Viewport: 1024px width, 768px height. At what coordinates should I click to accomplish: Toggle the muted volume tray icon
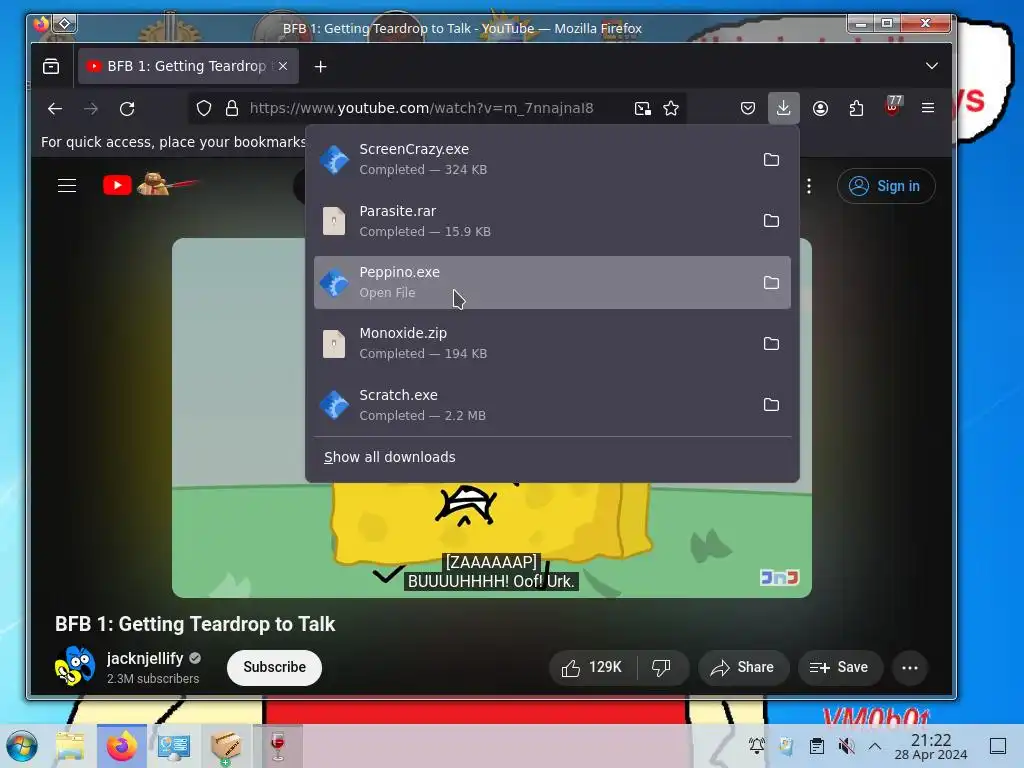[x=846, y=746]
